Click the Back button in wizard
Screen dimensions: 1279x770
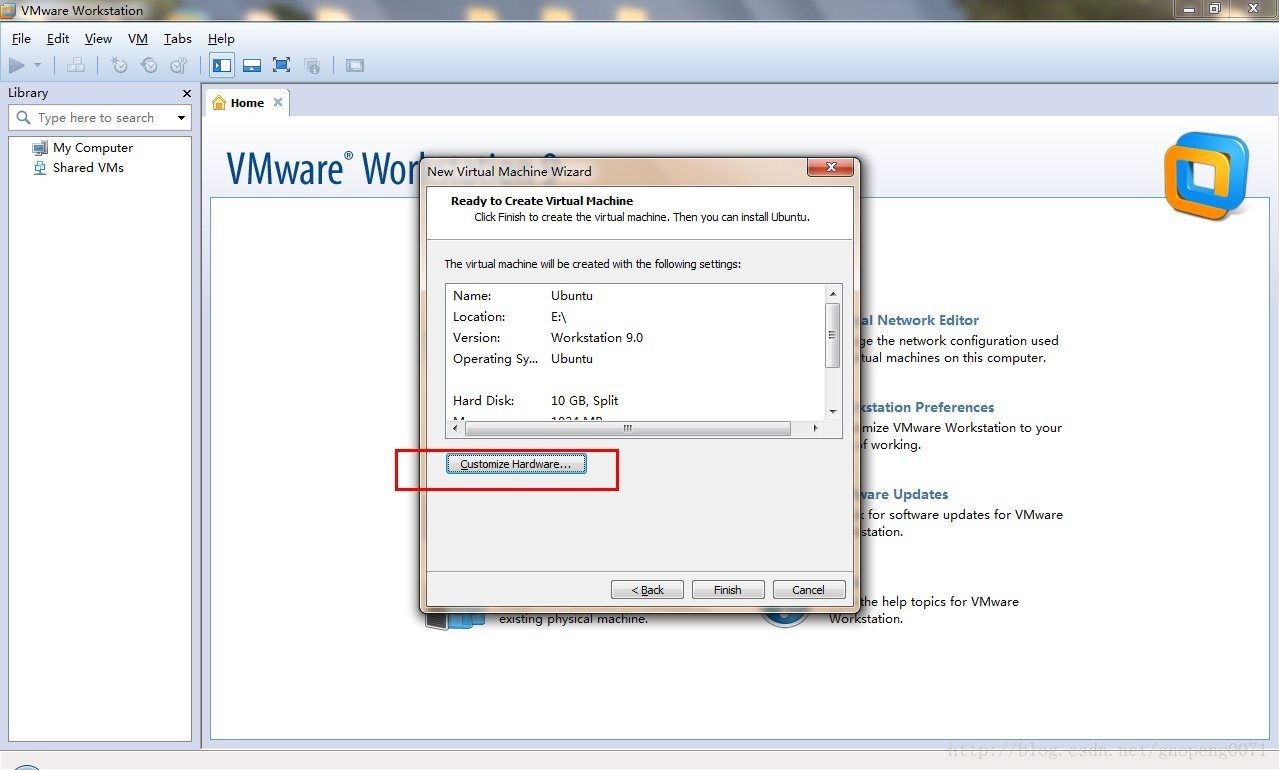tap(647, 590)
